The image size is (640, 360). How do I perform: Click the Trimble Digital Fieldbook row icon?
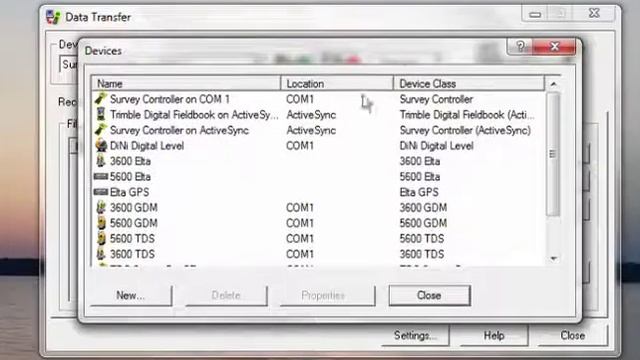101,114
